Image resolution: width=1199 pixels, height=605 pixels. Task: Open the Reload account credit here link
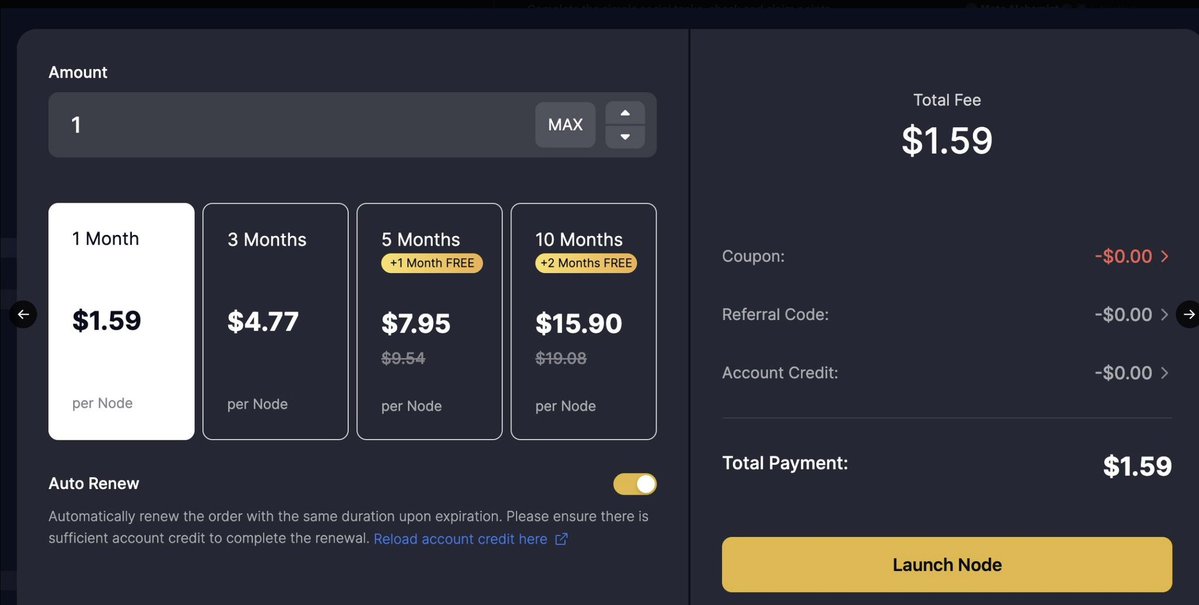(x=460, y=539)
